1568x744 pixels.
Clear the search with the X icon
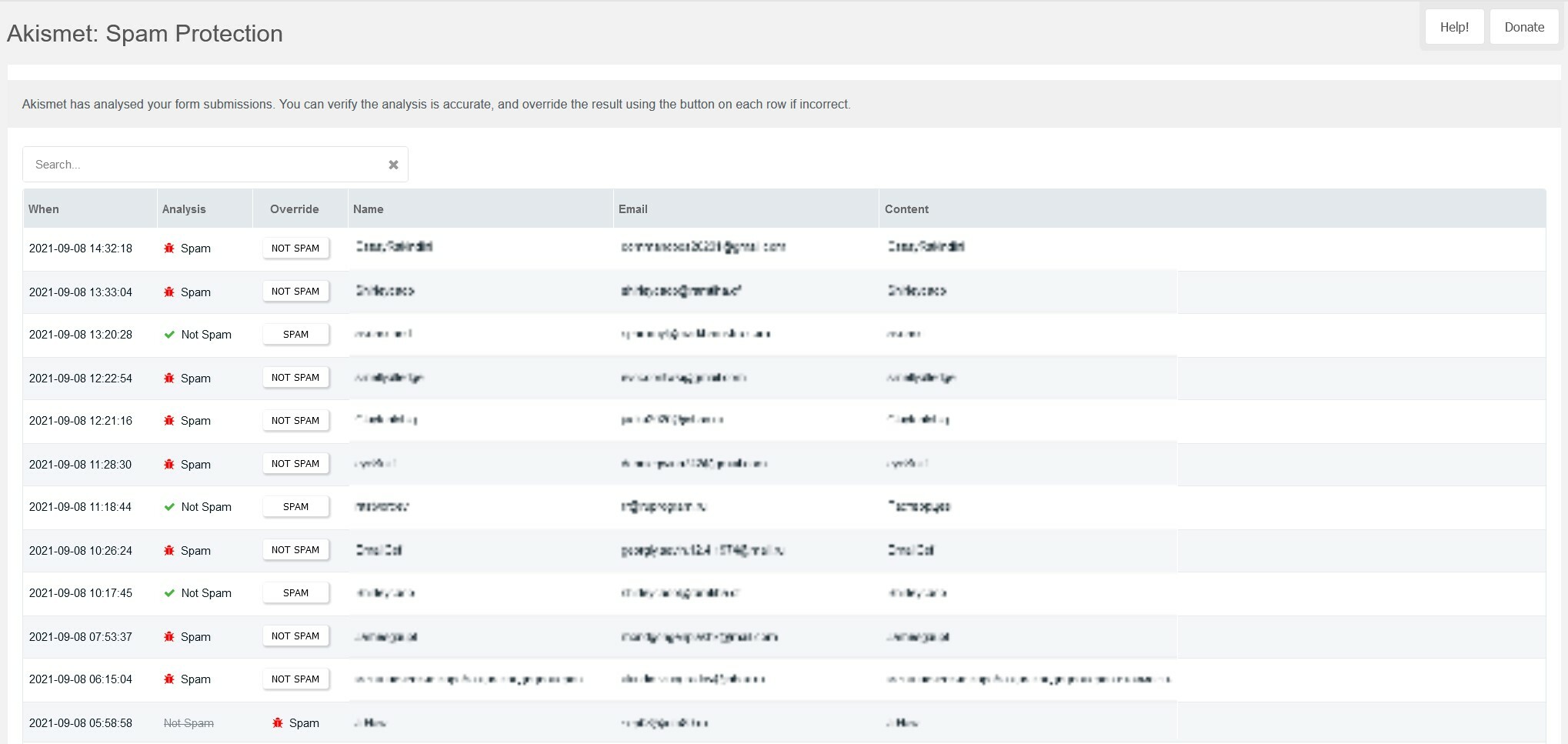pyautogui.click(x=393, y=165)
